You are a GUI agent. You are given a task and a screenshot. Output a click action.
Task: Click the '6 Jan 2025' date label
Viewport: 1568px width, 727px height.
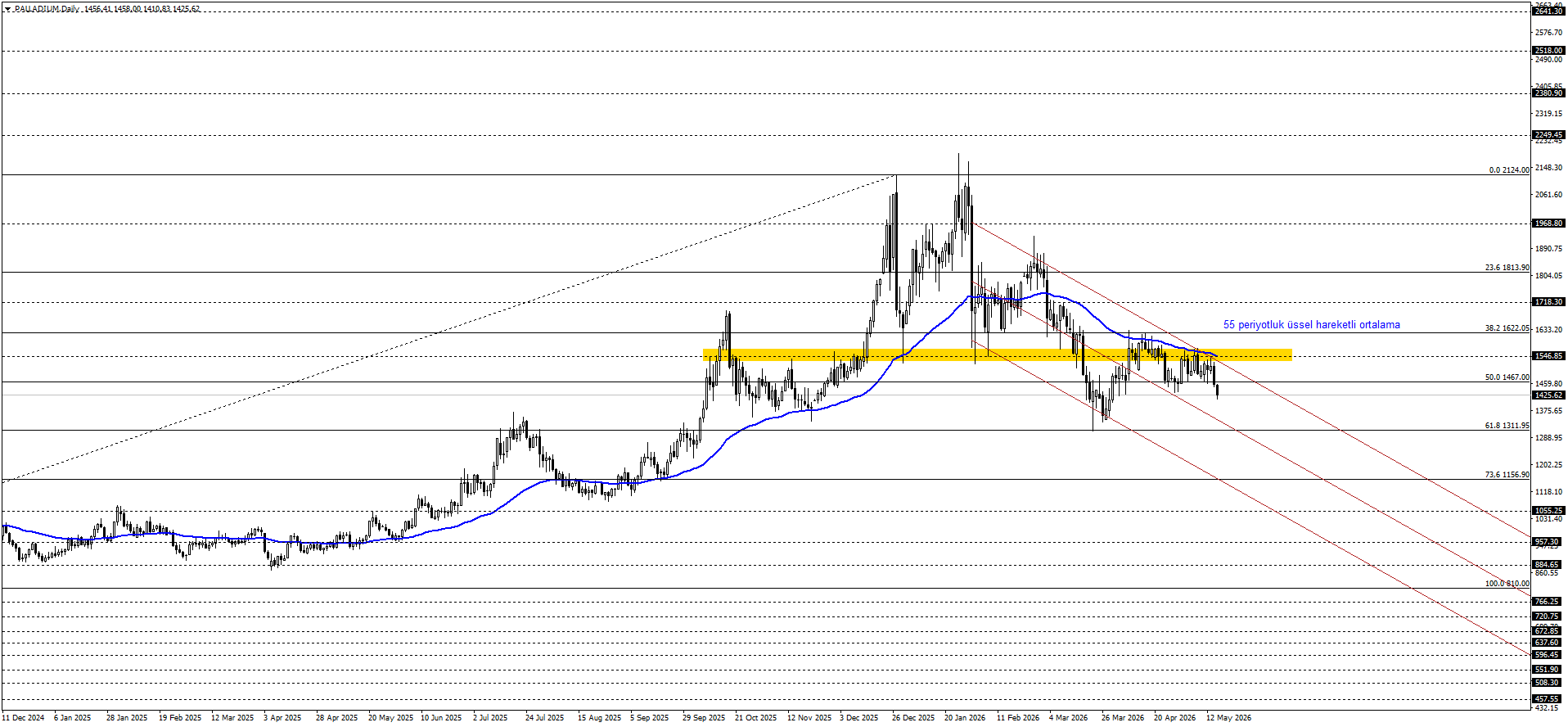[73, 718]
